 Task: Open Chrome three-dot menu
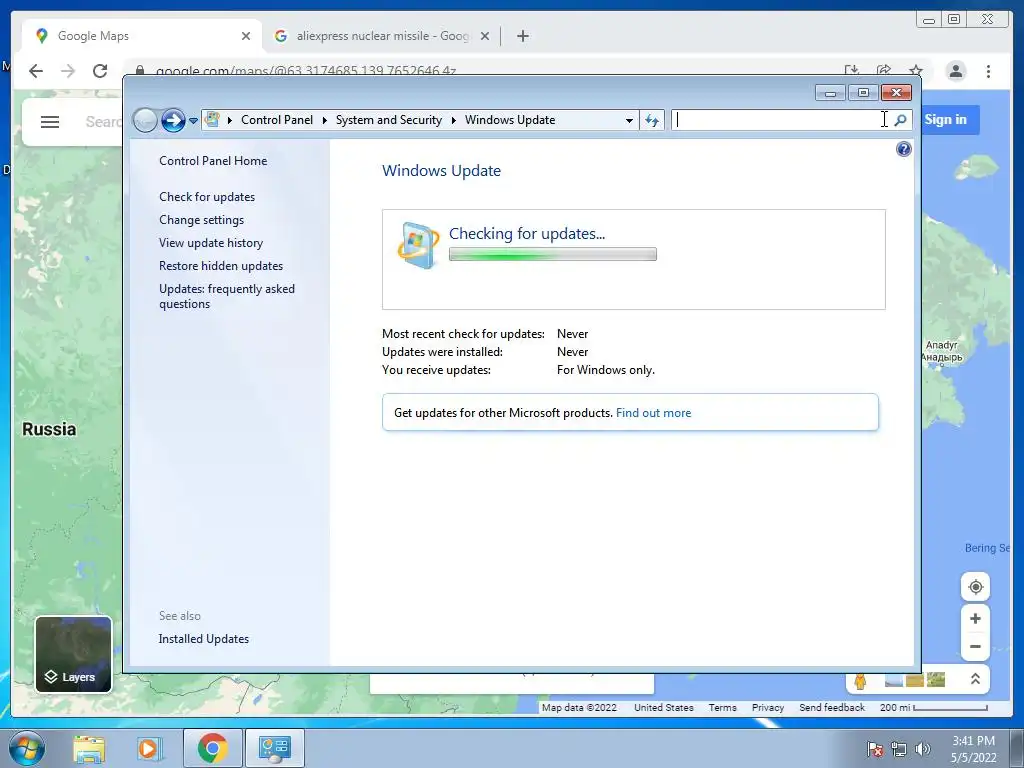point(988,71)
